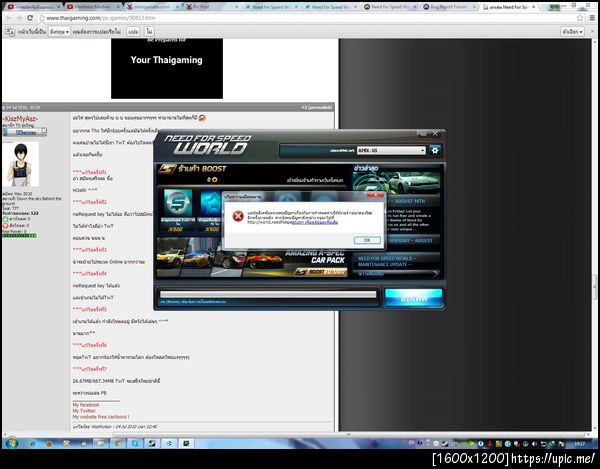Close the Need for Speed World launcher
This screenshot has width=600, height=469.
click(x=435, y=133)
